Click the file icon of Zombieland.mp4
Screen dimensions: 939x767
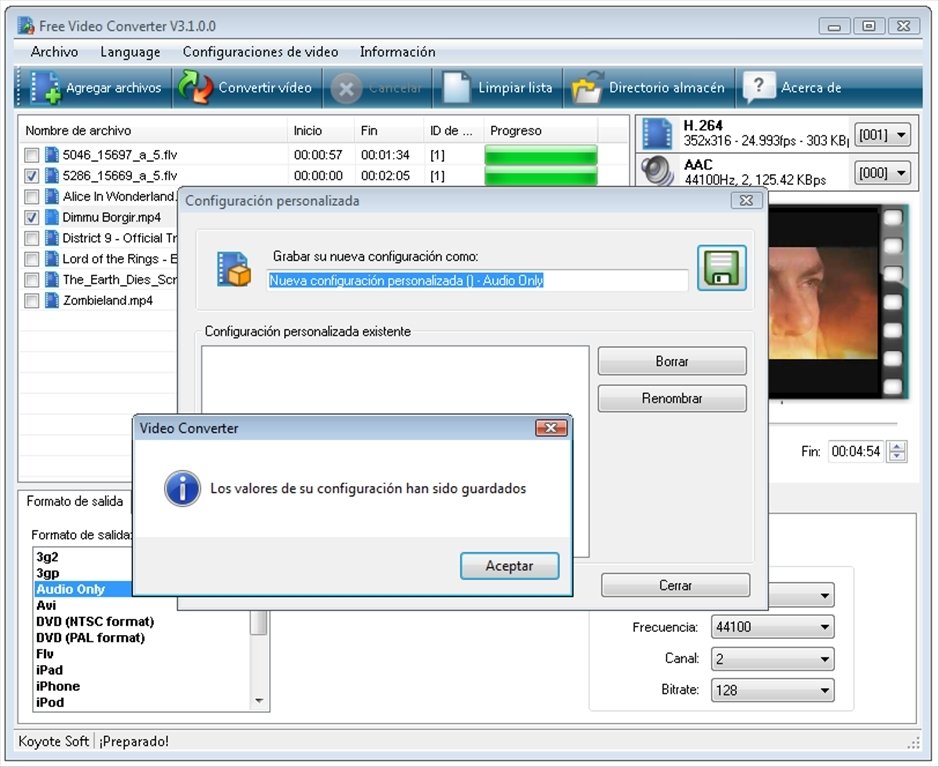[52, 300]
